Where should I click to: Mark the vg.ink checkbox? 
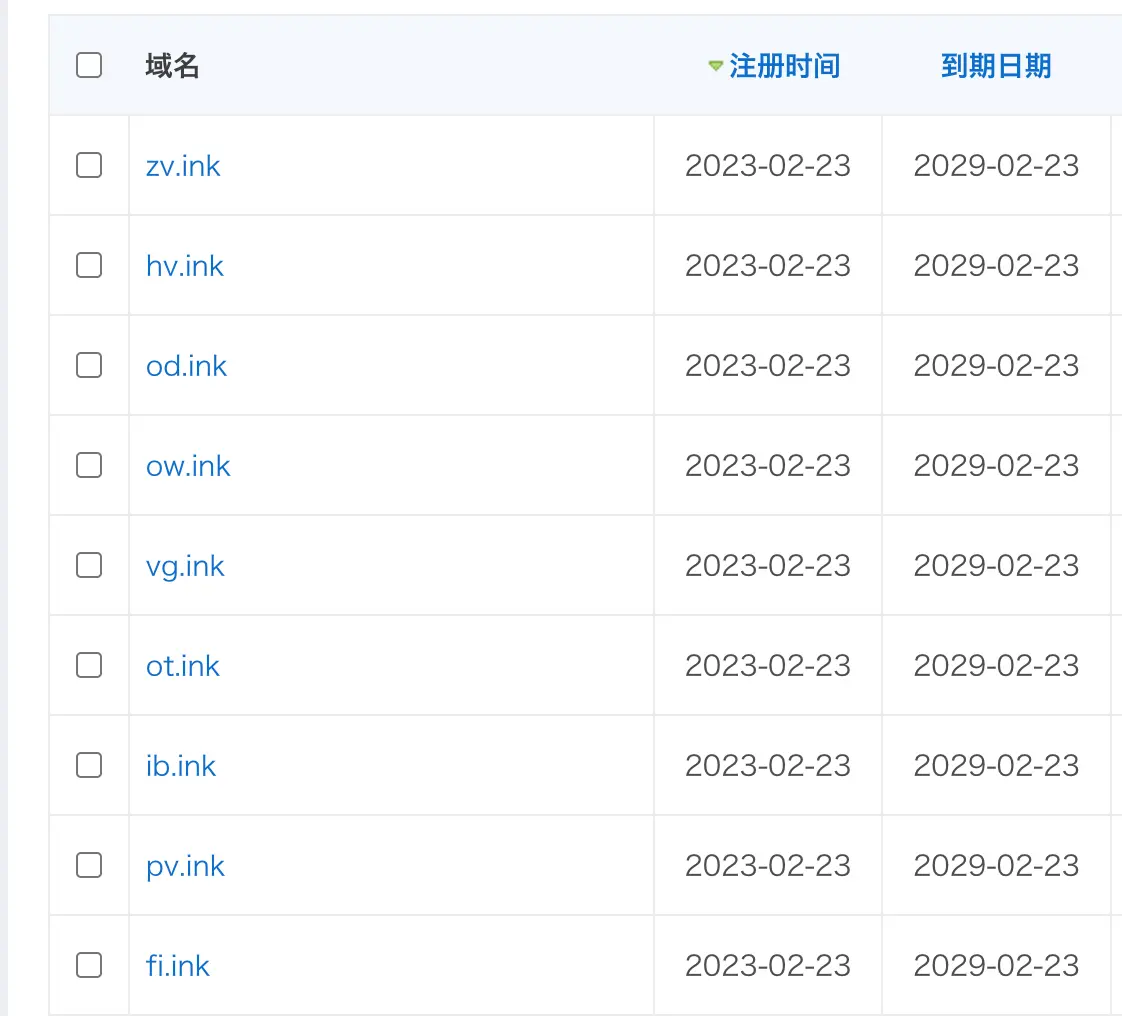point(89,565)
